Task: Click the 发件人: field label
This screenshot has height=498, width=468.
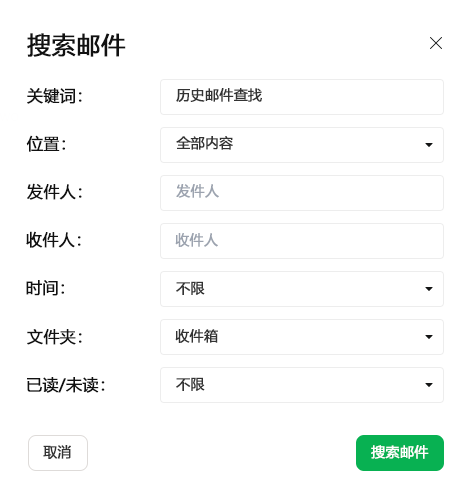Action: click(54, 192)
